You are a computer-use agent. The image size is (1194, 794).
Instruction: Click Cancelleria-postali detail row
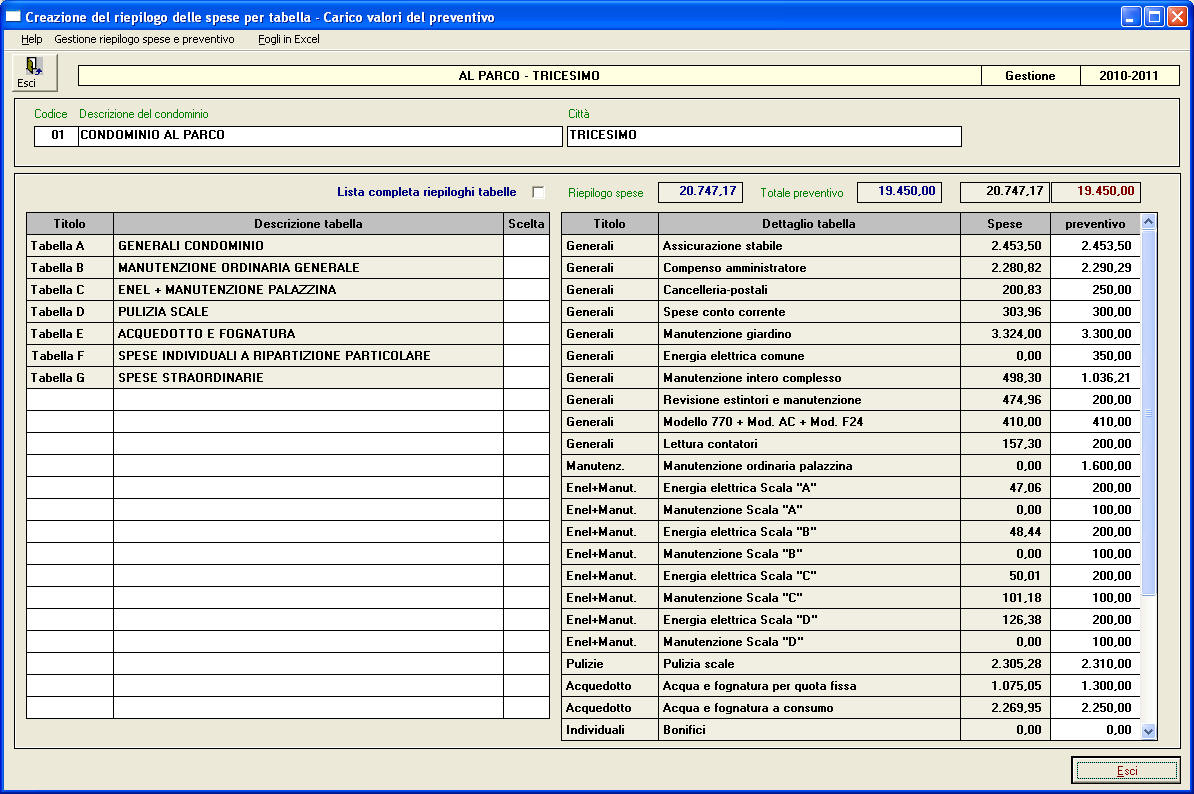(x=851, y=289)
